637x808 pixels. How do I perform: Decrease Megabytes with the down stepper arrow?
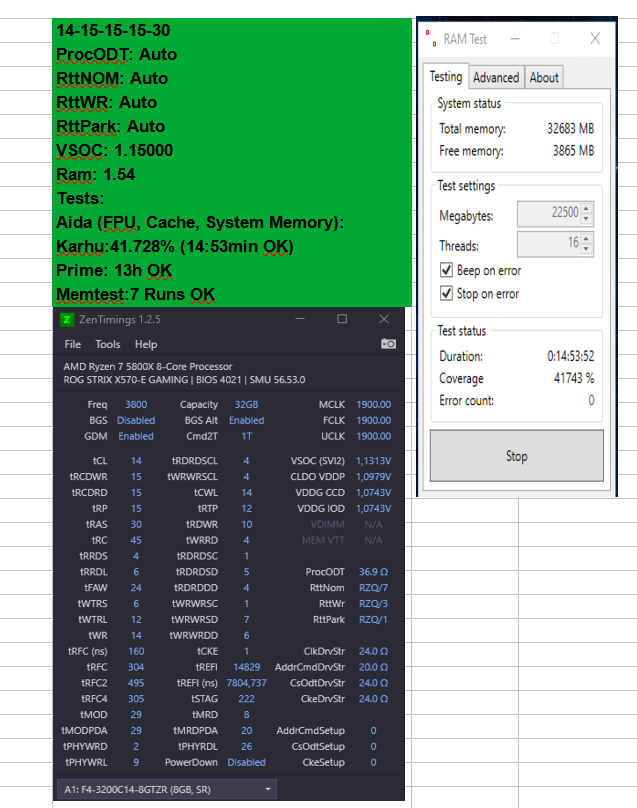tap(586, 220)
